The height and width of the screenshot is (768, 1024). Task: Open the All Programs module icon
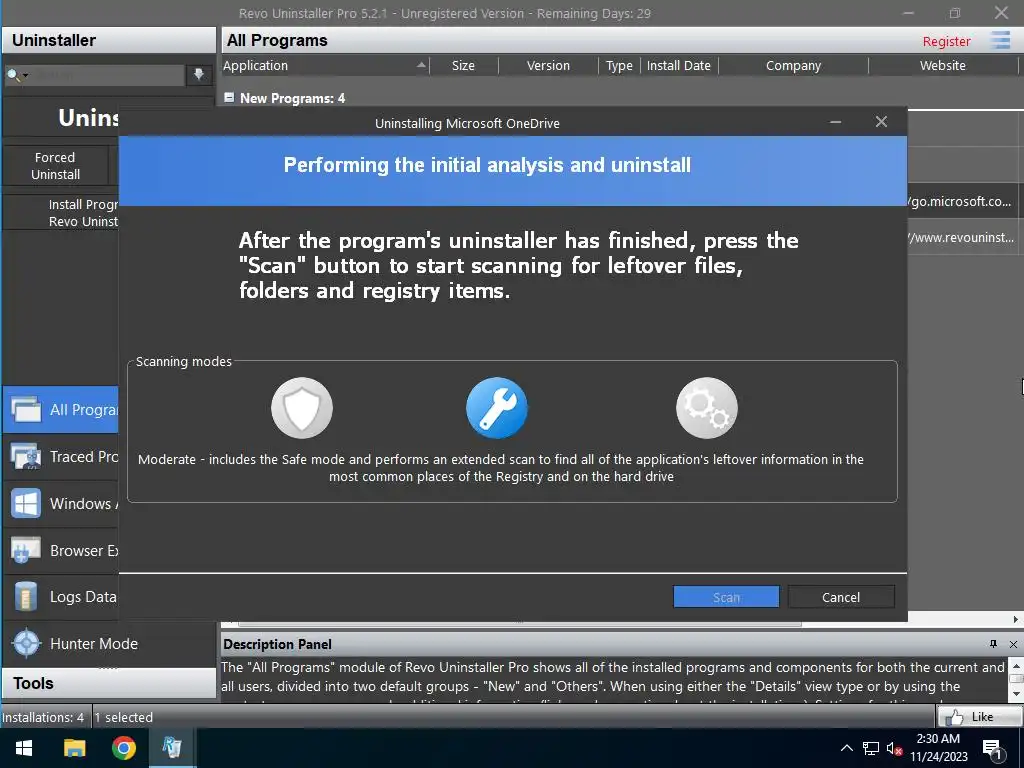coord(25,409)
